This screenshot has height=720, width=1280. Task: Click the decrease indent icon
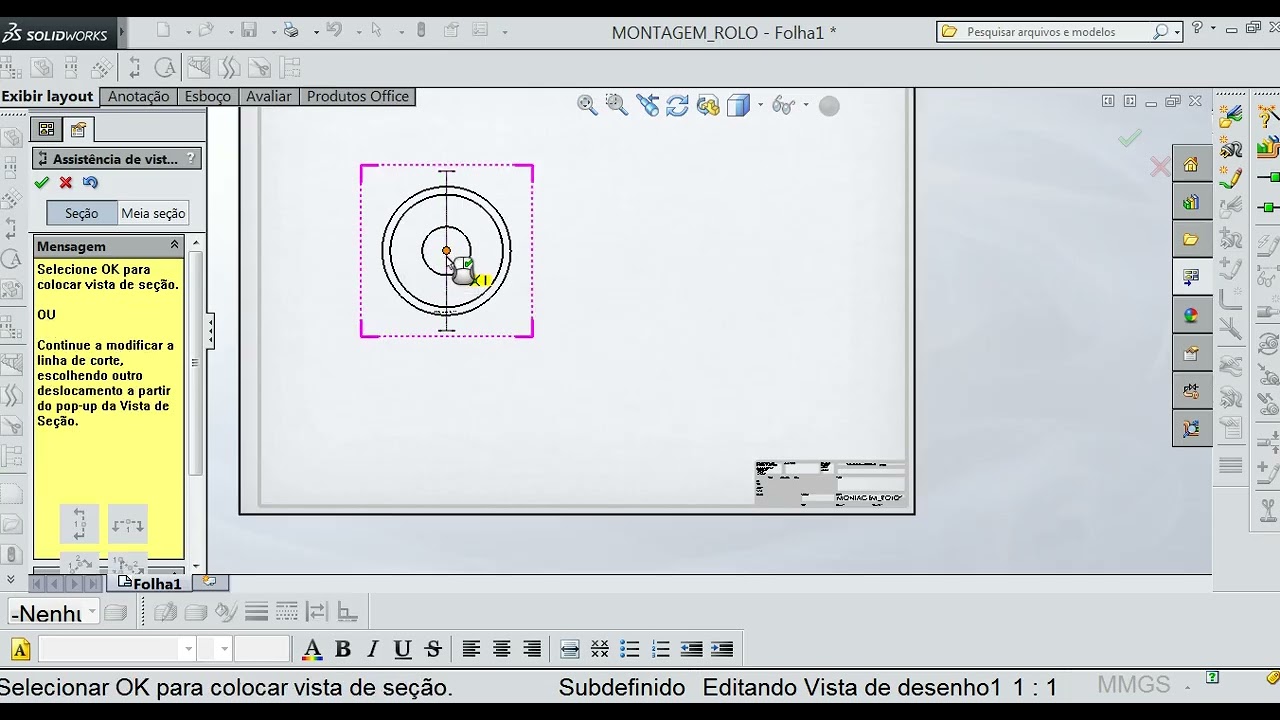(x=691, y=650)
